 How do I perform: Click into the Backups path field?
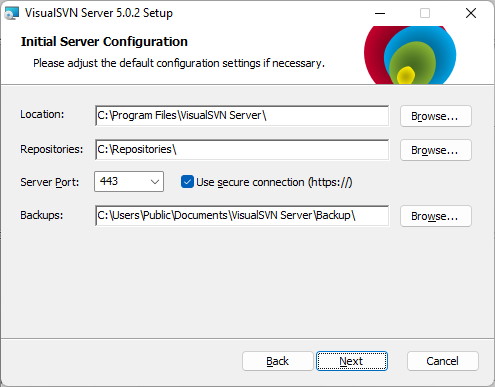(x=242, y=216)
